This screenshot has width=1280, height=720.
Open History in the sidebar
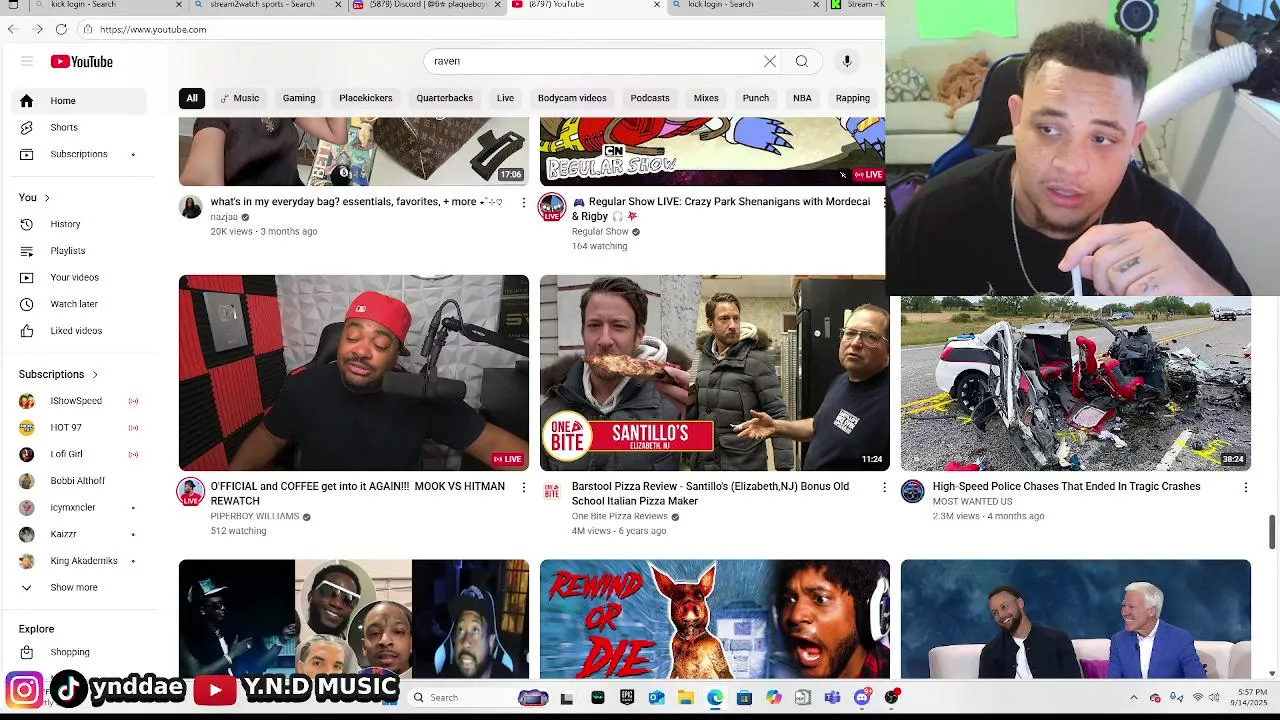point(79,224)
